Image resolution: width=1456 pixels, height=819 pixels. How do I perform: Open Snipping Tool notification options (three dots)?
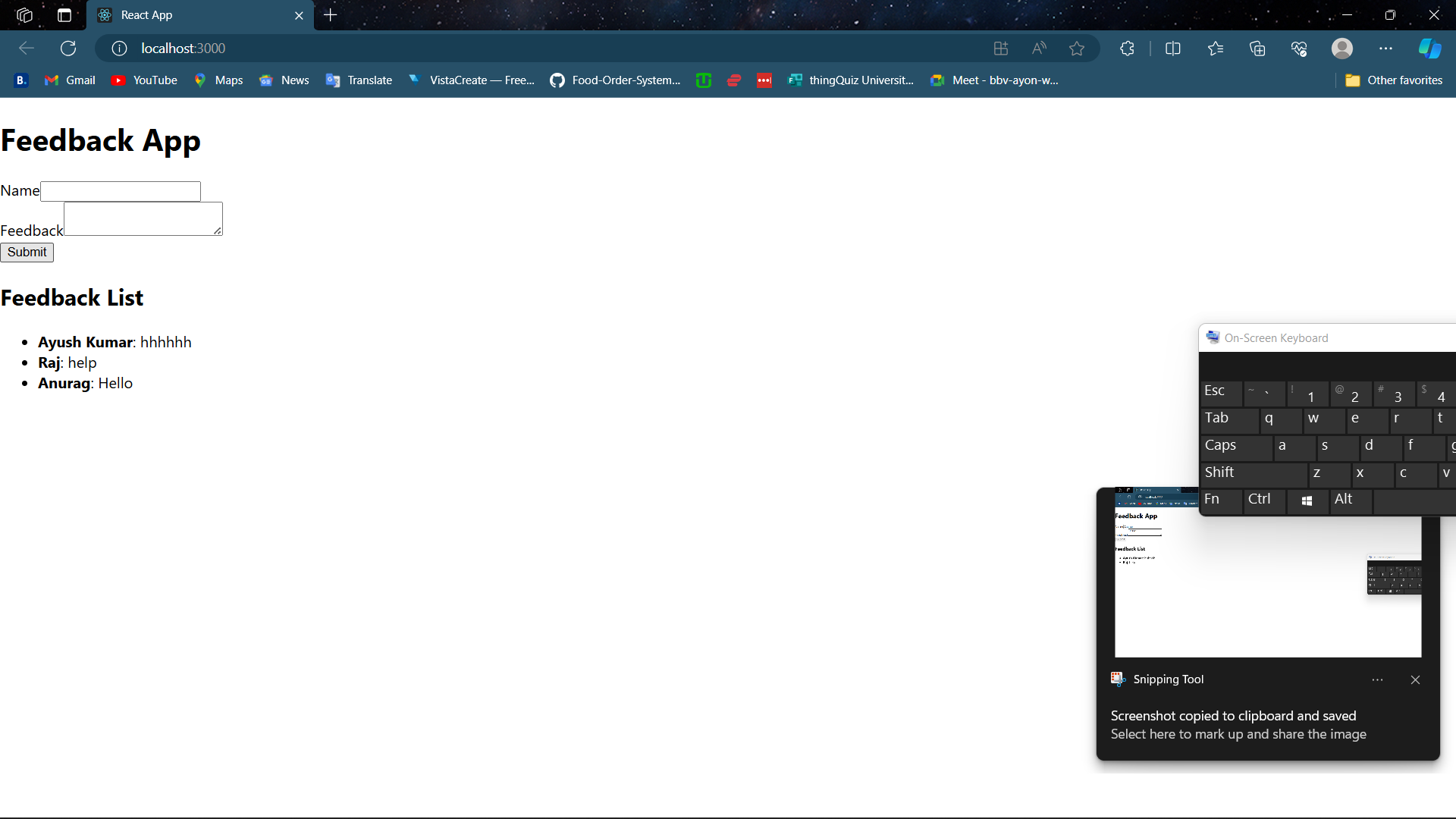pyautogui.click(x=1377, y=680)
